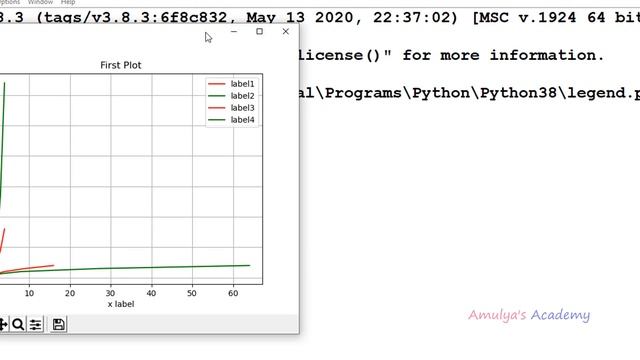The height and width of the screenshot is (360, 640).
Task: Click the x-axis tick value 30
Action: tap(111, 293)
